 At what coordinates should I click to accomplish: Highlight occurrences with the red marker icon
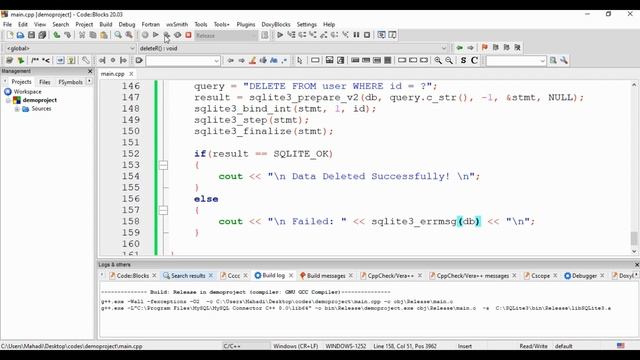(x=253, y=60)
